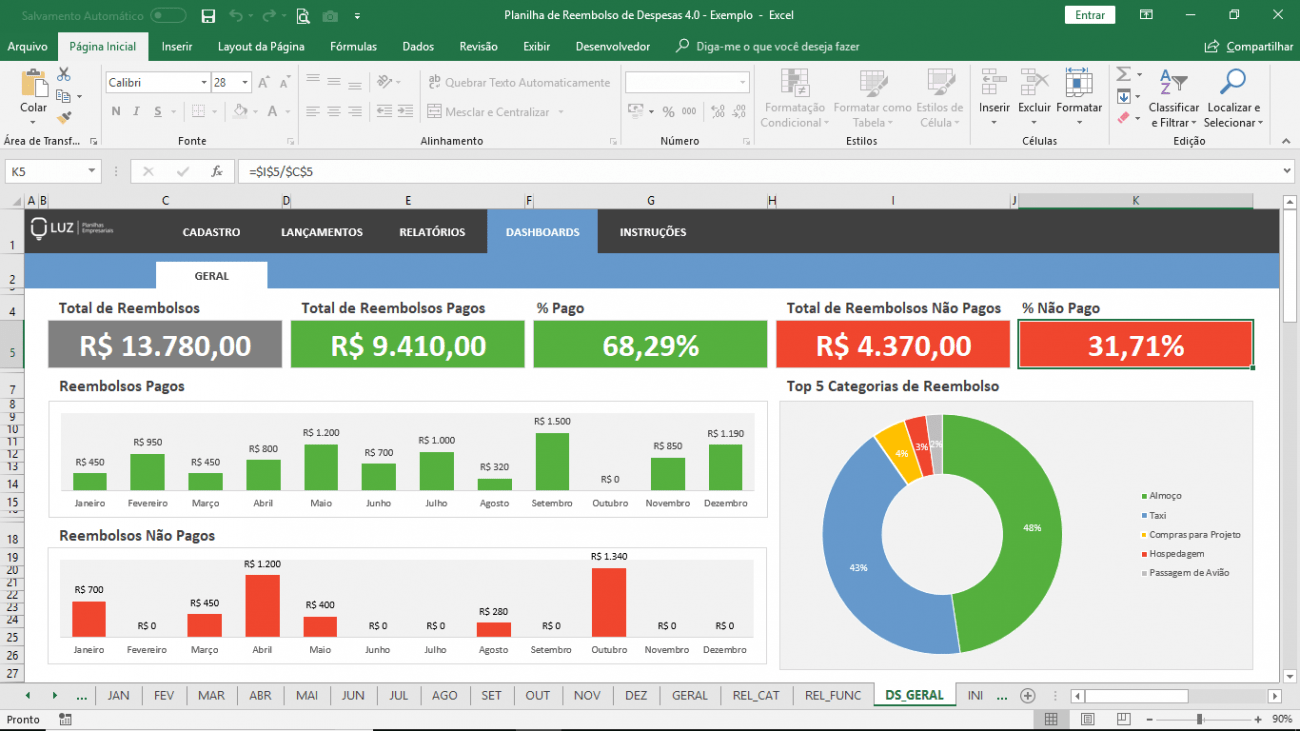Click the RELATÓRIOS navigation button
Image resolution: width=1300 pixels, height=731 pixels.
click(x=432, y=232)
